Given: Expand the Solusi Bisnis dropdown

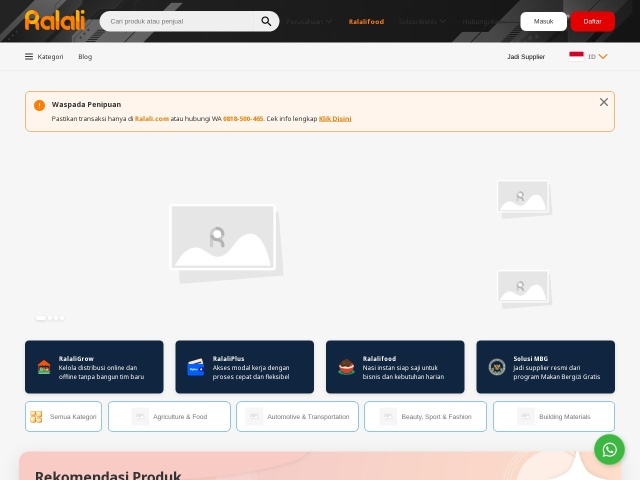Looking at the screenshot, I should (422, 21).
